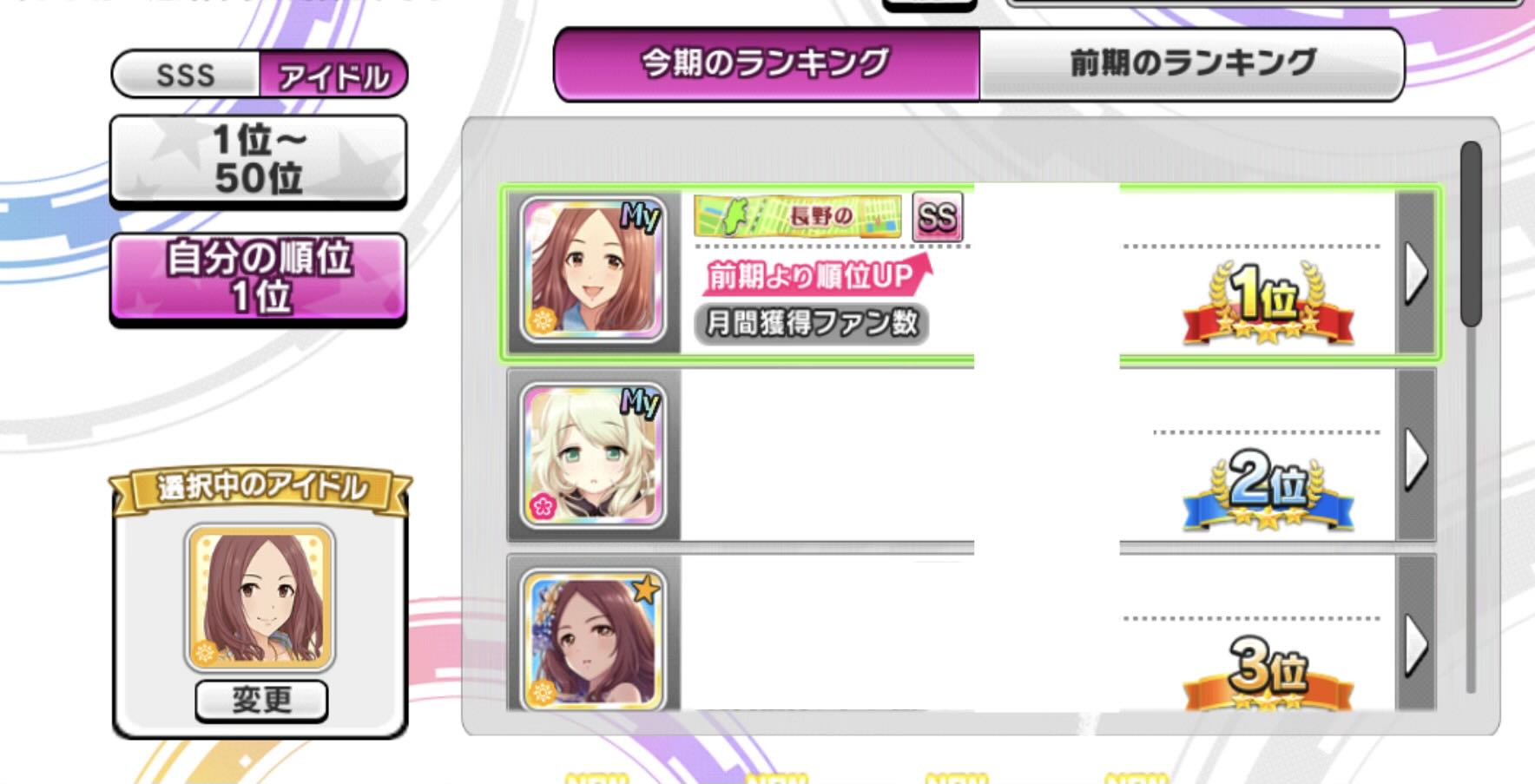
Task: Open the 1st place idol icon
Action: tap(593, 269)
